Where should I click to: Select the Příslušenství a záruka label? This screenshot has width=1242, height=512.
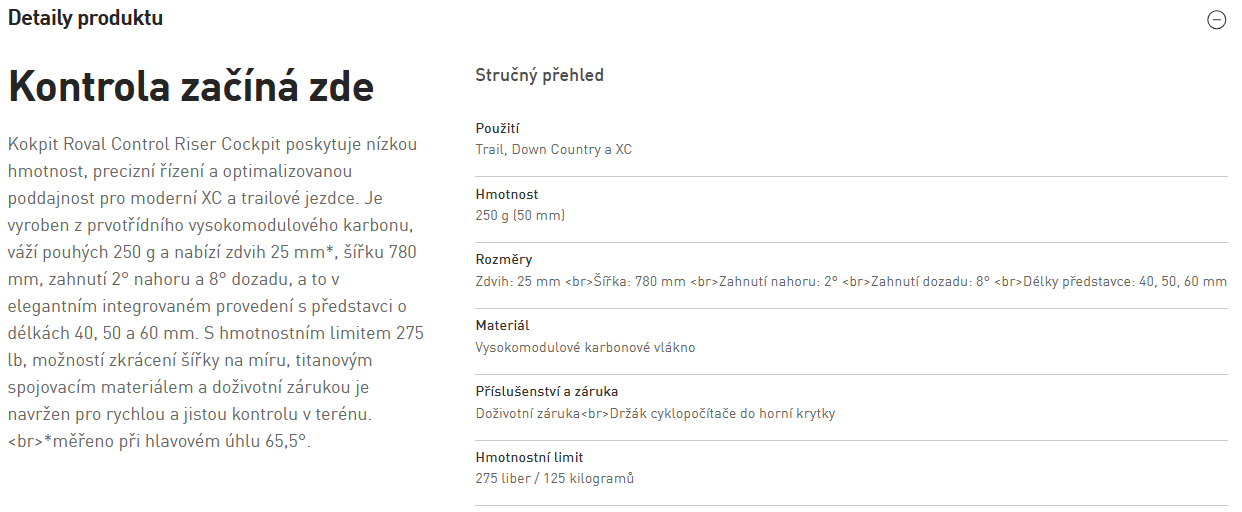click(553, 392)
